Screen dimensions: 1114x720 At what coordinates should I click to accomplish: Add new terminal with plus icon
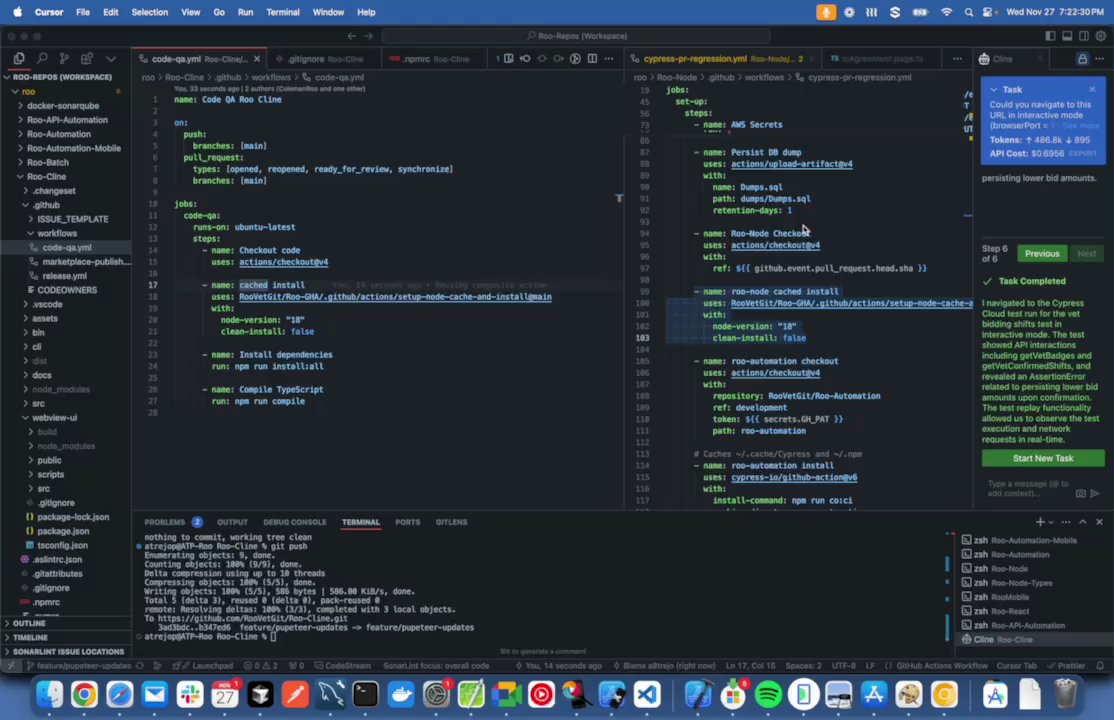(x=1040, y=522)
